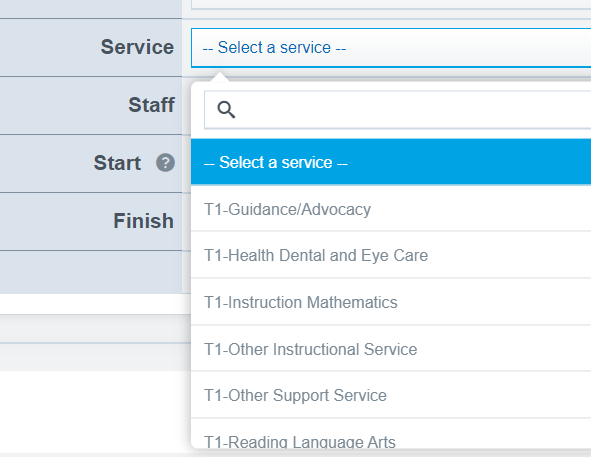Click the white area under the form
The width and height of the screenshot is (591, 457).
pyautogui.click(x=95, y=412)
